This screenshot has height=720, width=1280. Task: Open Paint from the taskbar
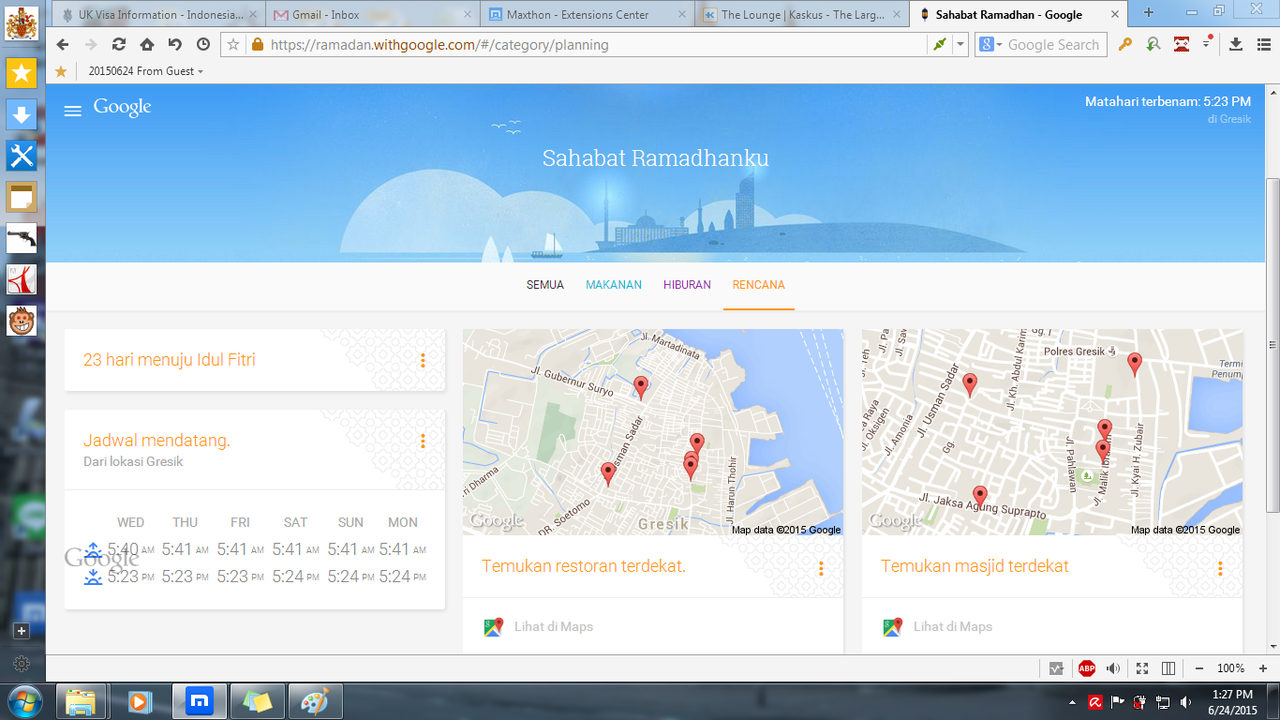tap(315, 701)
